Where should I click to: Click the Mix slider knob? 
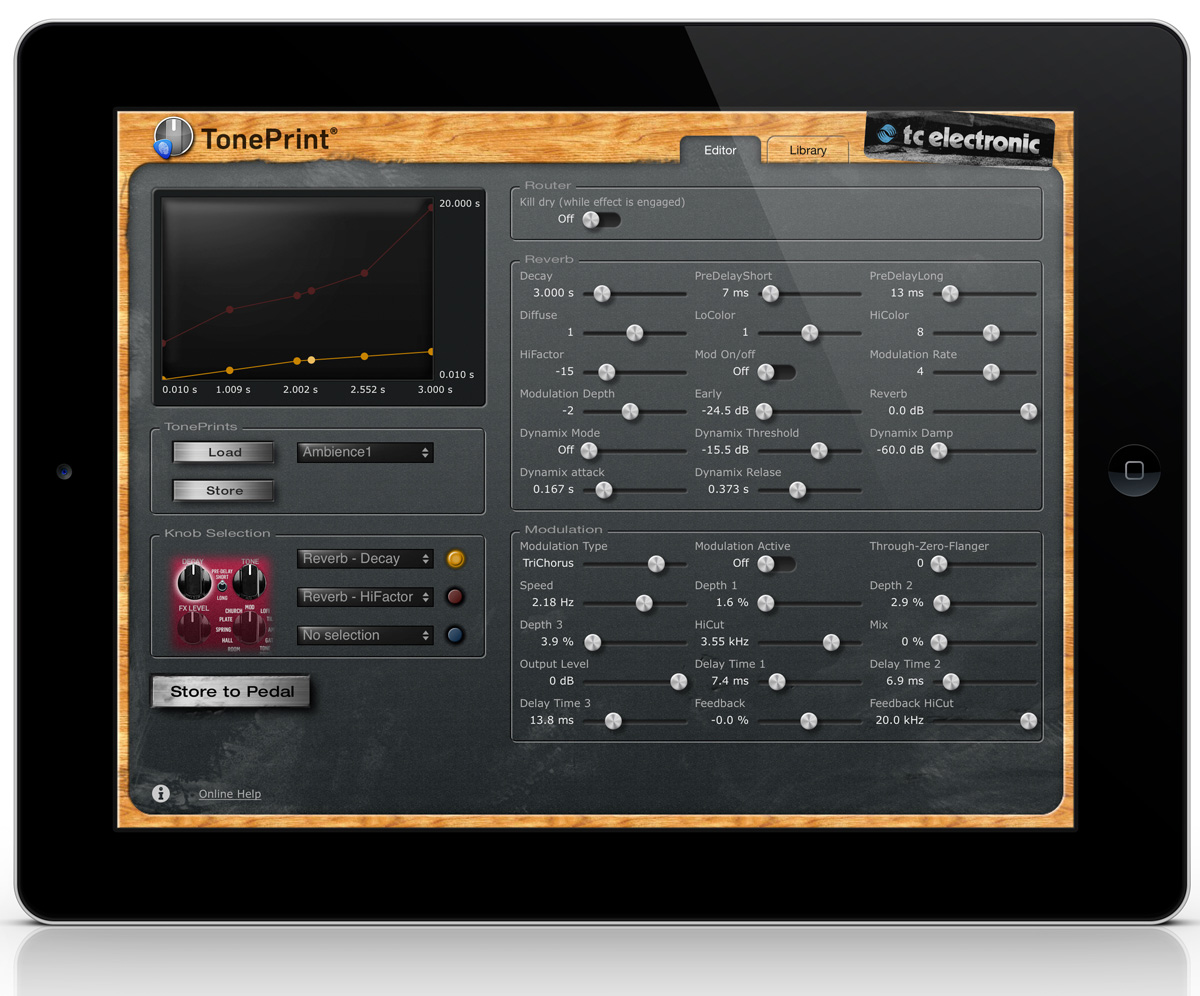(940, 642)
